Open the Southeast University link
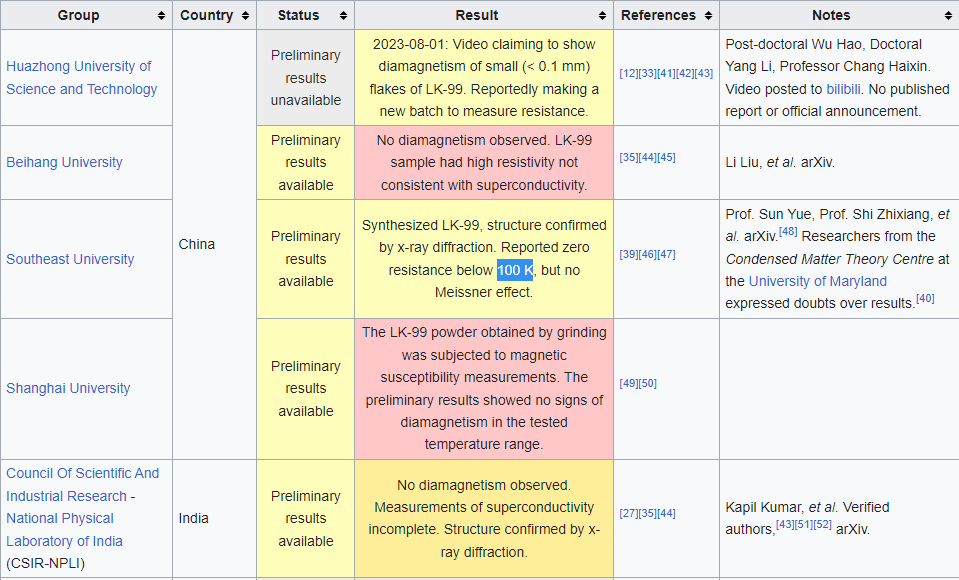 [70, 259]
